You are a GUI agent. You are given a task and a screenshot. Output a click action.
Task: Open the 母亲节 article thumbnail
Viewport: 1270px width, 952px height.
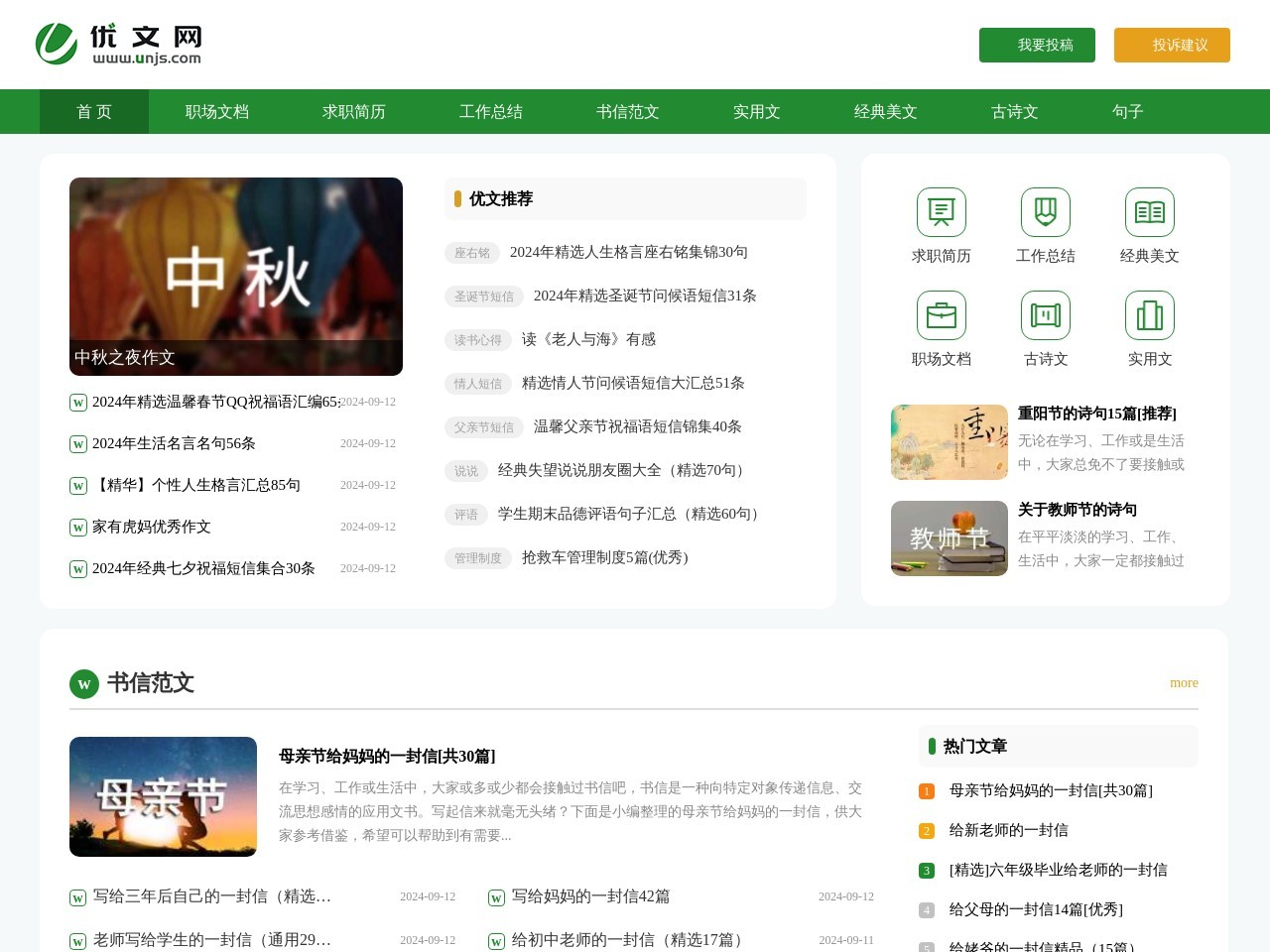[163, 796]
